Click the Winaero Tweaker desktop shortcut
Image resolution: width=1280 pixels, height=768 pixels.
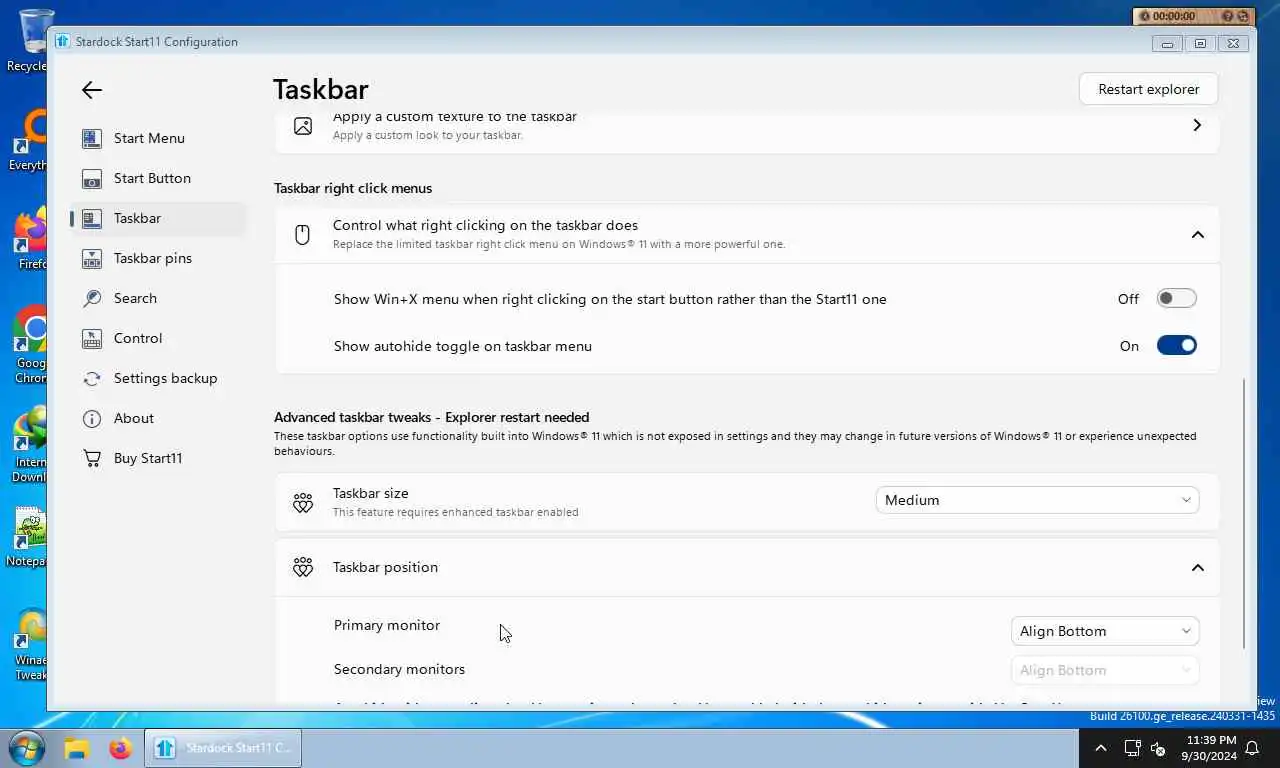[x=29, y=645]
